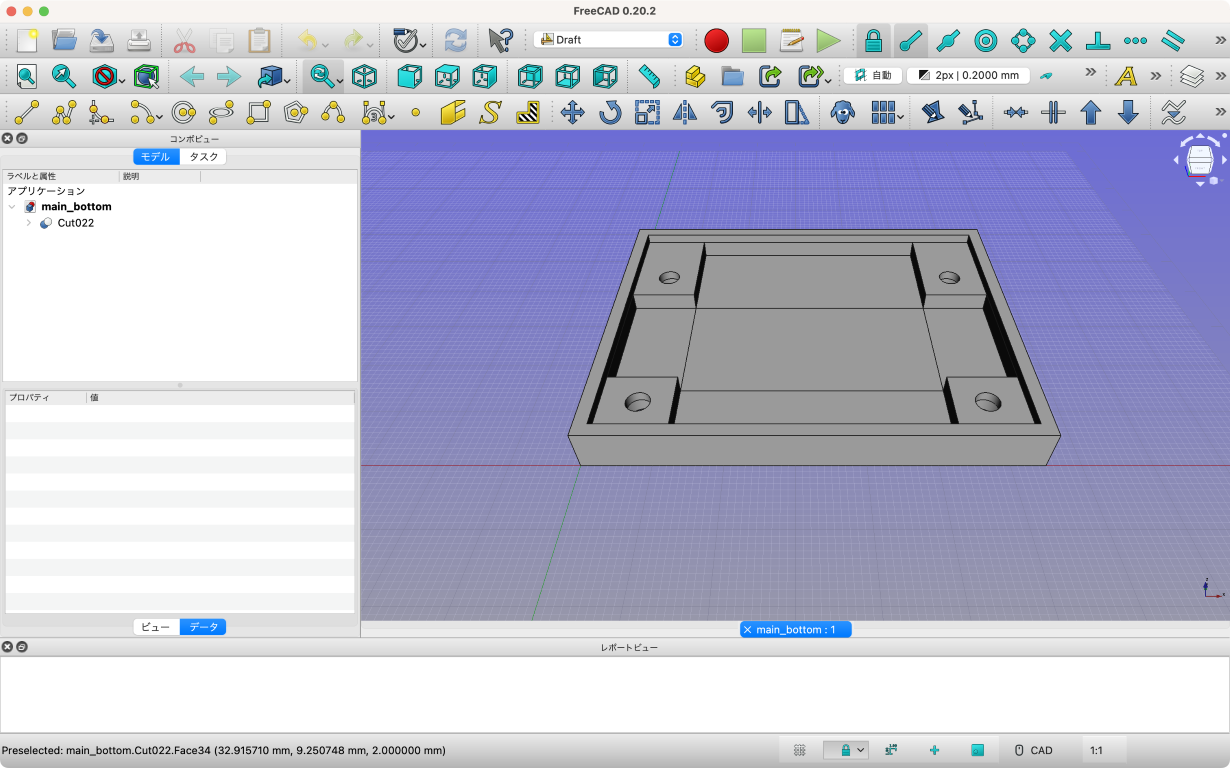Image resolution: width=1230 pixels, height=768 pixels.
Task: Switch to the タスク tab
Action: (203, 157)
